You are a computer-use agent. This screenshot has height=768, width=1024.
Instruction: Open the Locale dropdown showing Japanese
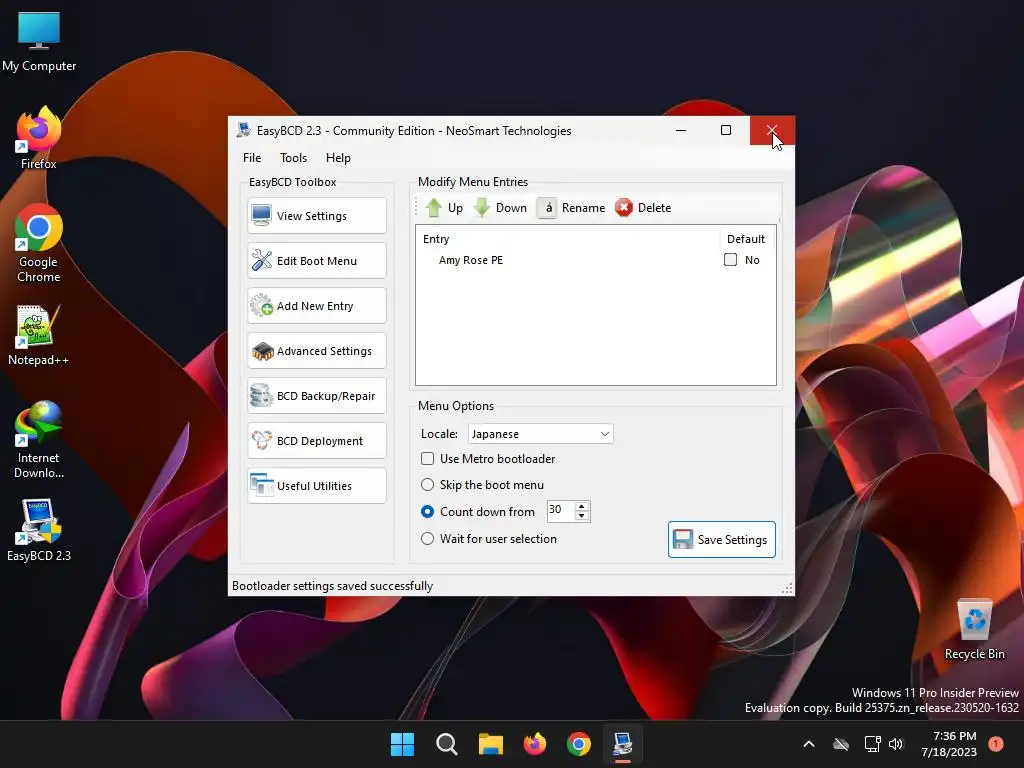coord(541,434)
